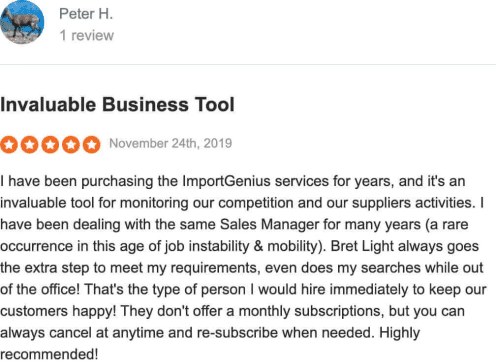View Peter H.'s 1 review count
The image size is (496, 361).
(x=87, y=35)
